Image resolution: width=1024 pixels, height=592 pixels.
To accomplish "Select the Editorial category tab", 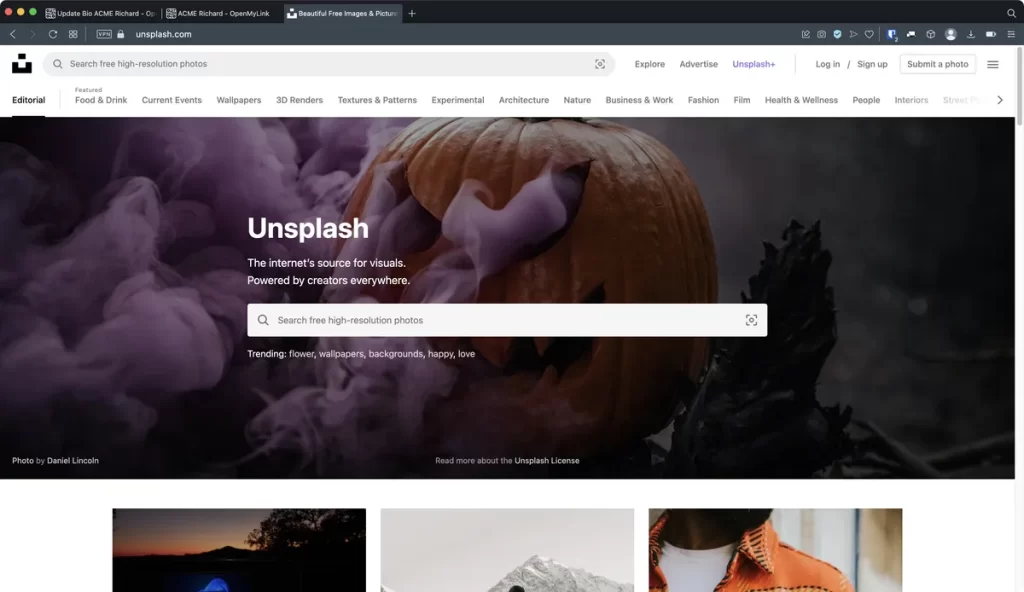I will point(29,100).
